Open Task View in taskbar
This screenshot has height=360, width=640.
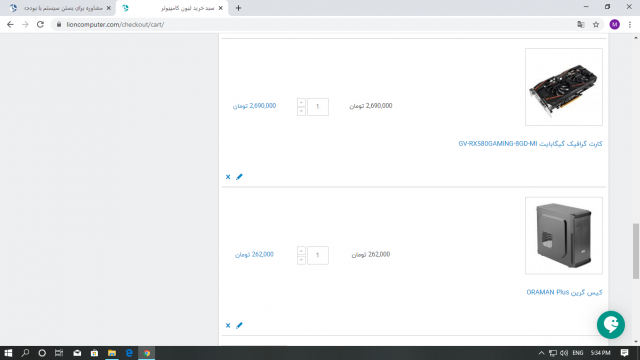tap(59, 353)
